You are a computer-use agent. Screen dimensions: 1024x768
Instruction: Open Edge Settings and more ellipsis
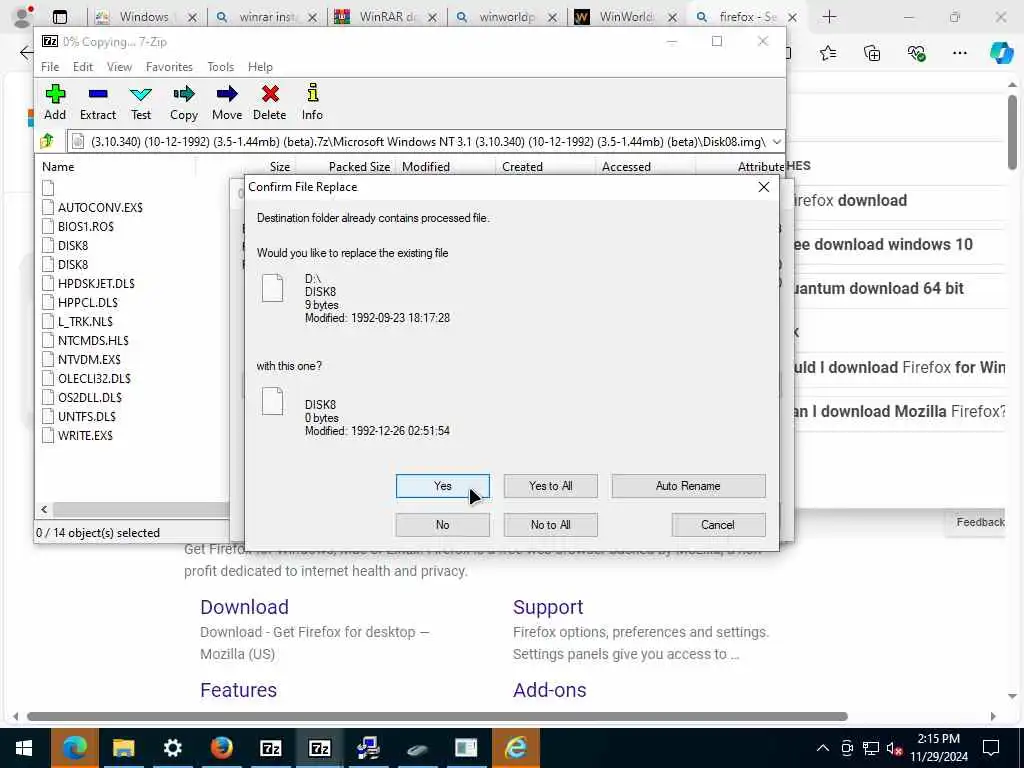coord(959,53)
